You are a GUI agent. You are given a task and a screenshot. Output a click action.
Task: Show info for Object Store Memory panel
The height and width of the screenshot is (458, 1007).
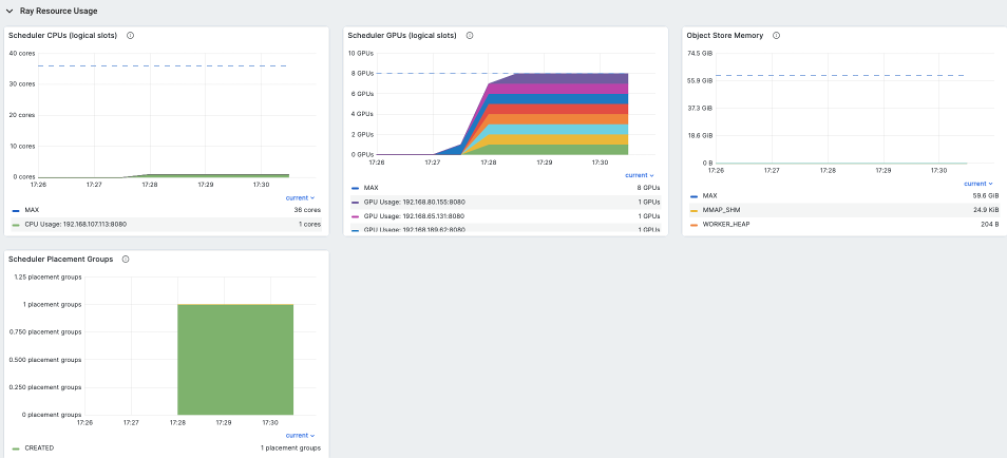point(776,36)
